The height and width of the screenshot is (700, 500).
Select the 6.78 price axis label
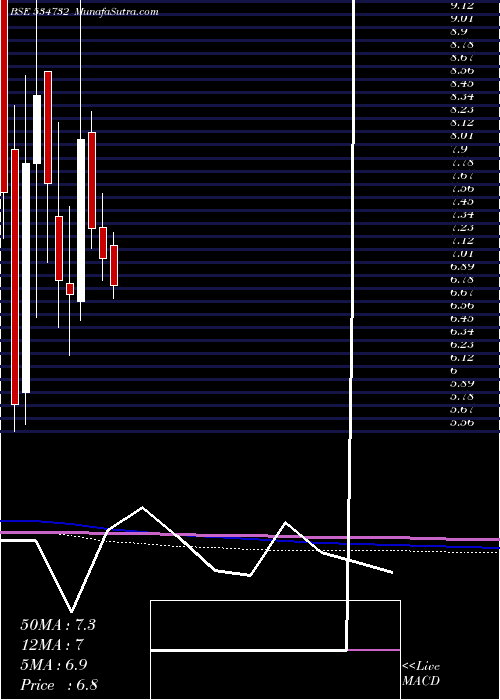click(x=462, y=280)
